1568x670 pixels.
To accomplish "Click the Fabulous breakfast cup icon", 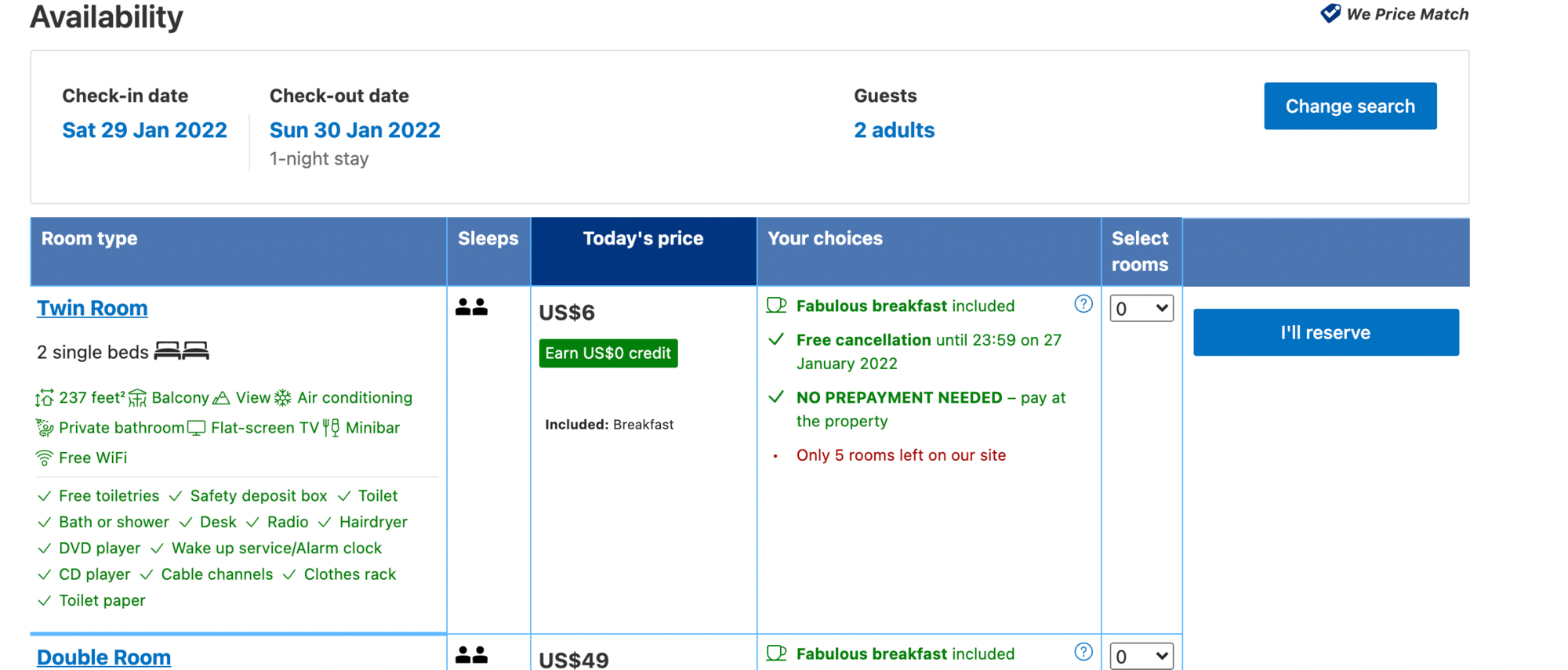I will (776, 306).
